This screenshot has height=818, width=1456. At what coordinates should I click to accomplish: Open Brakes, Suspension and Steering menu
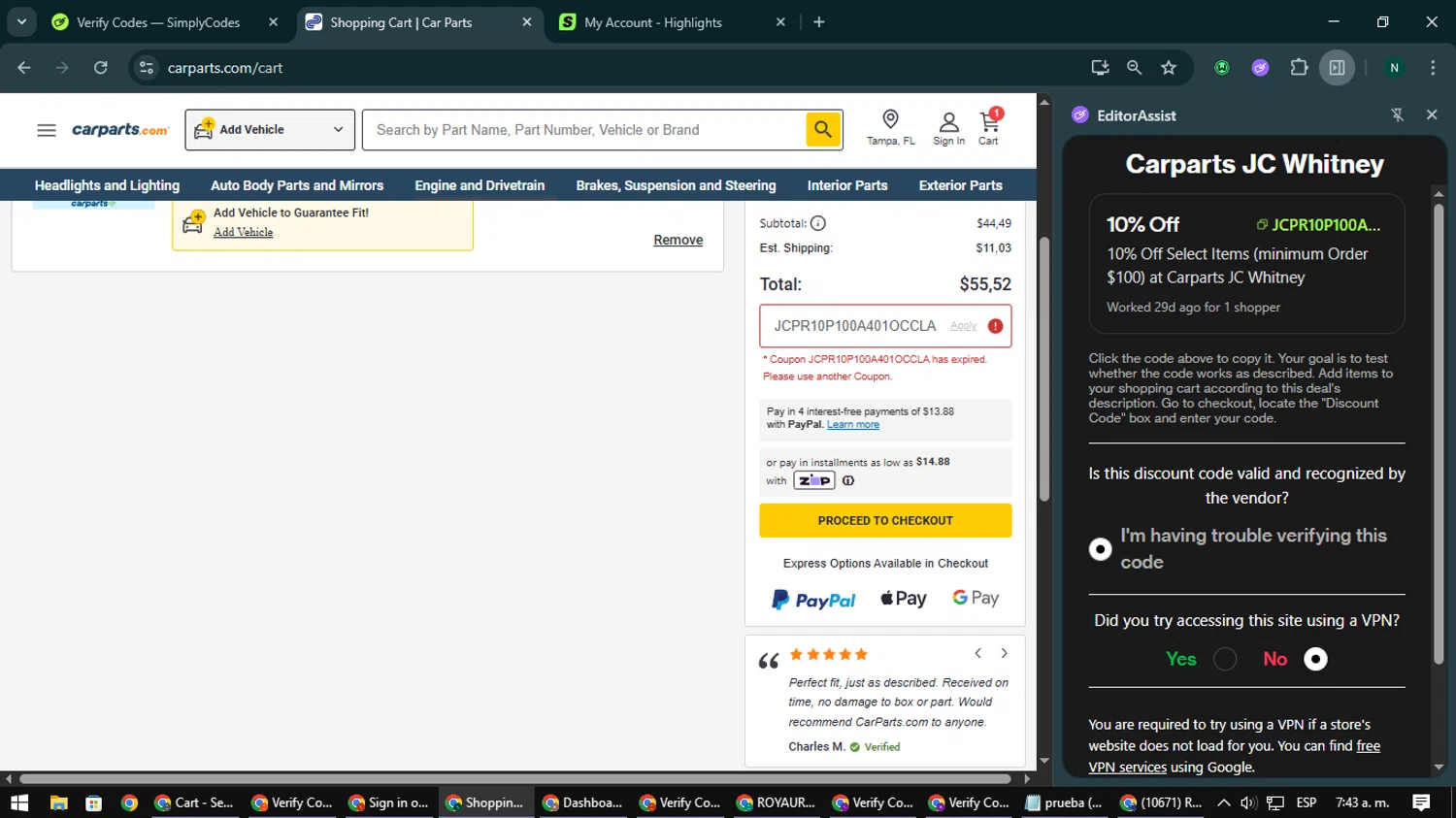[676, 185]
